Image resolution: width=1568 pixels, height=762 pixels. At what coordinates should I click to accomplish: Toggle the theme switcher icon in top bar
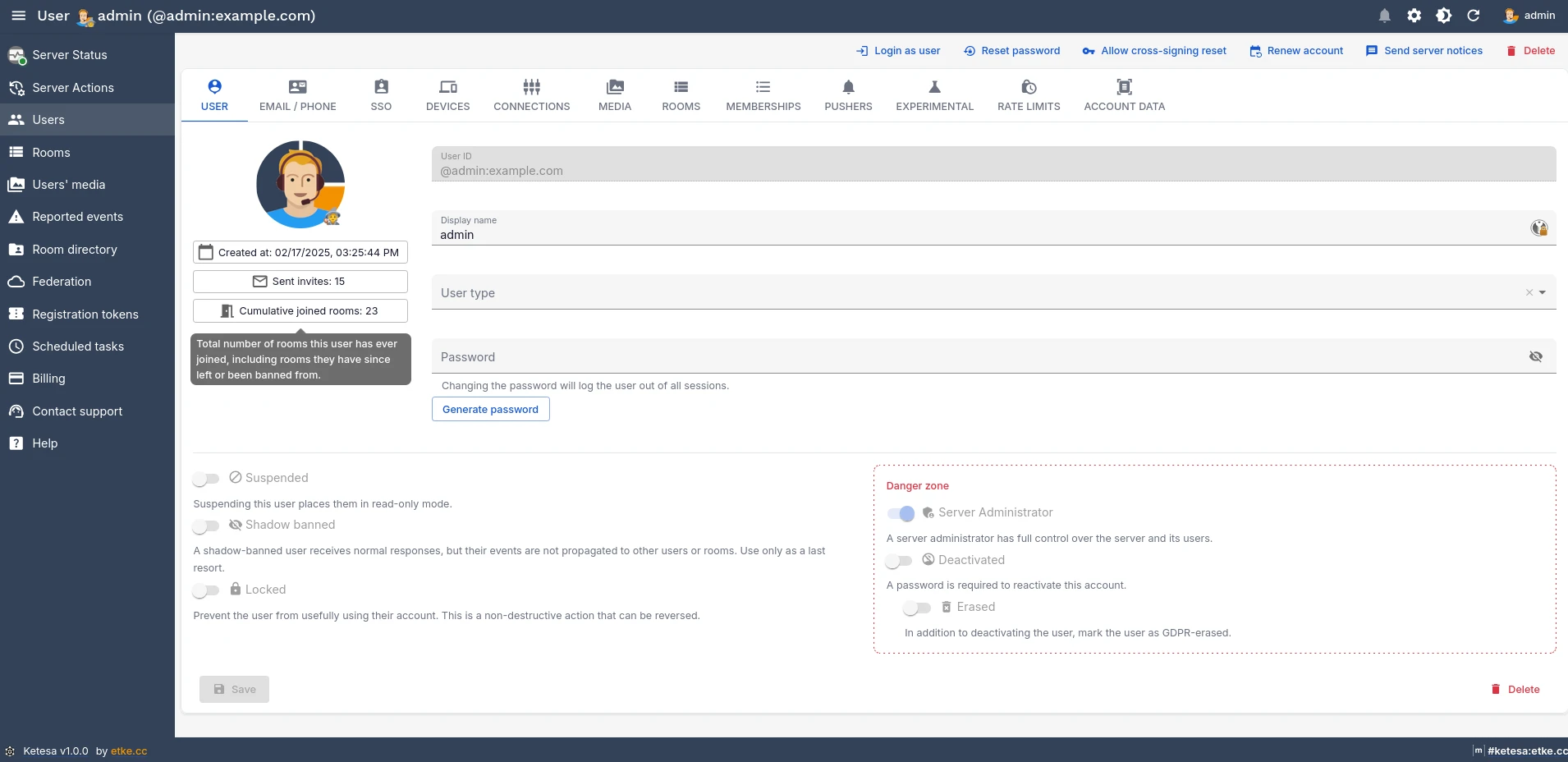pyautogui.click(x=1444, y=16)
